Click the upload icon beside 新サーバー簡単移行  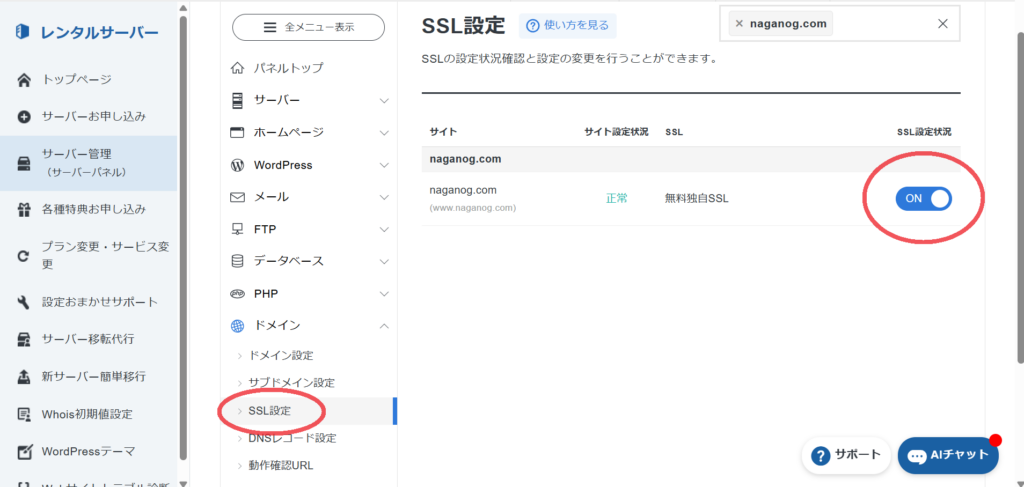tap(24, 377)
